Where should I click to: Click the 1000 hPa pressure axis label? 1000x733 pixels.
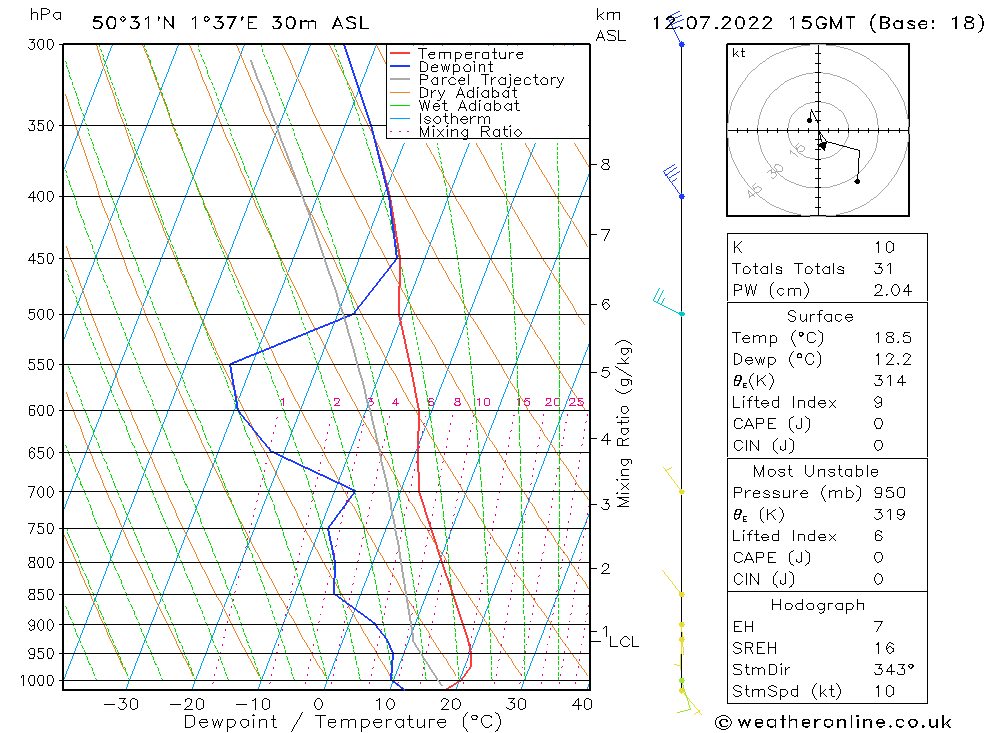click(38, 681)
